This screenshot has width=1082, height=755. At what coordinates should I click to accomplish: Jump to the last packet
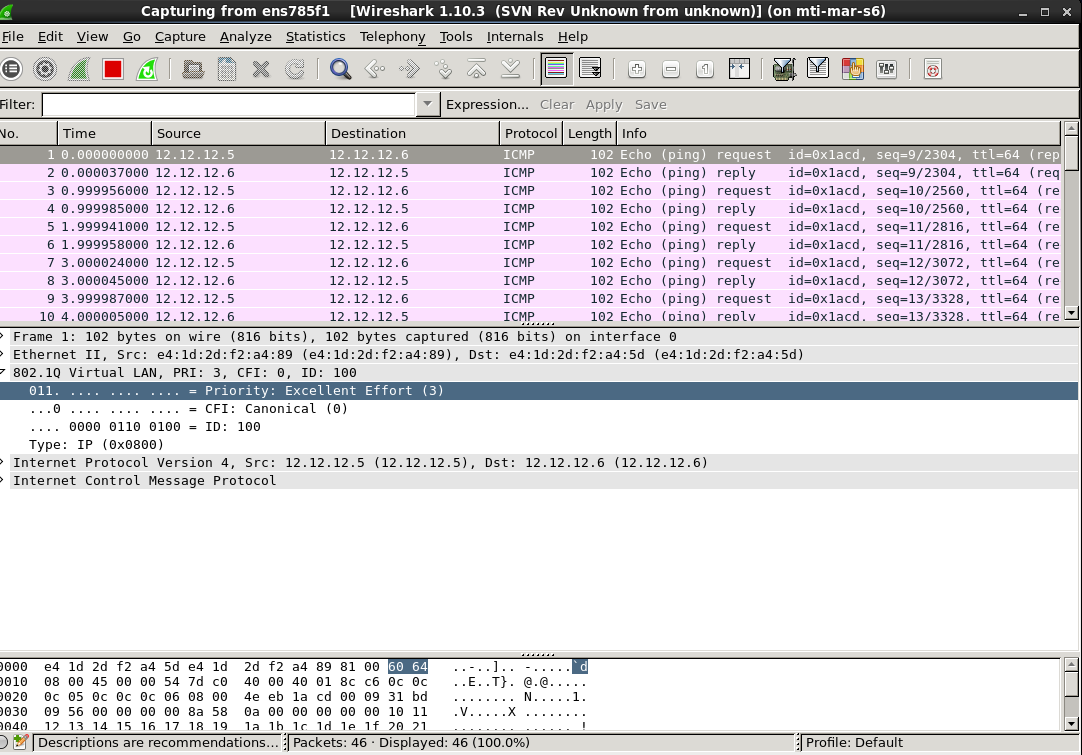(510, 69)
